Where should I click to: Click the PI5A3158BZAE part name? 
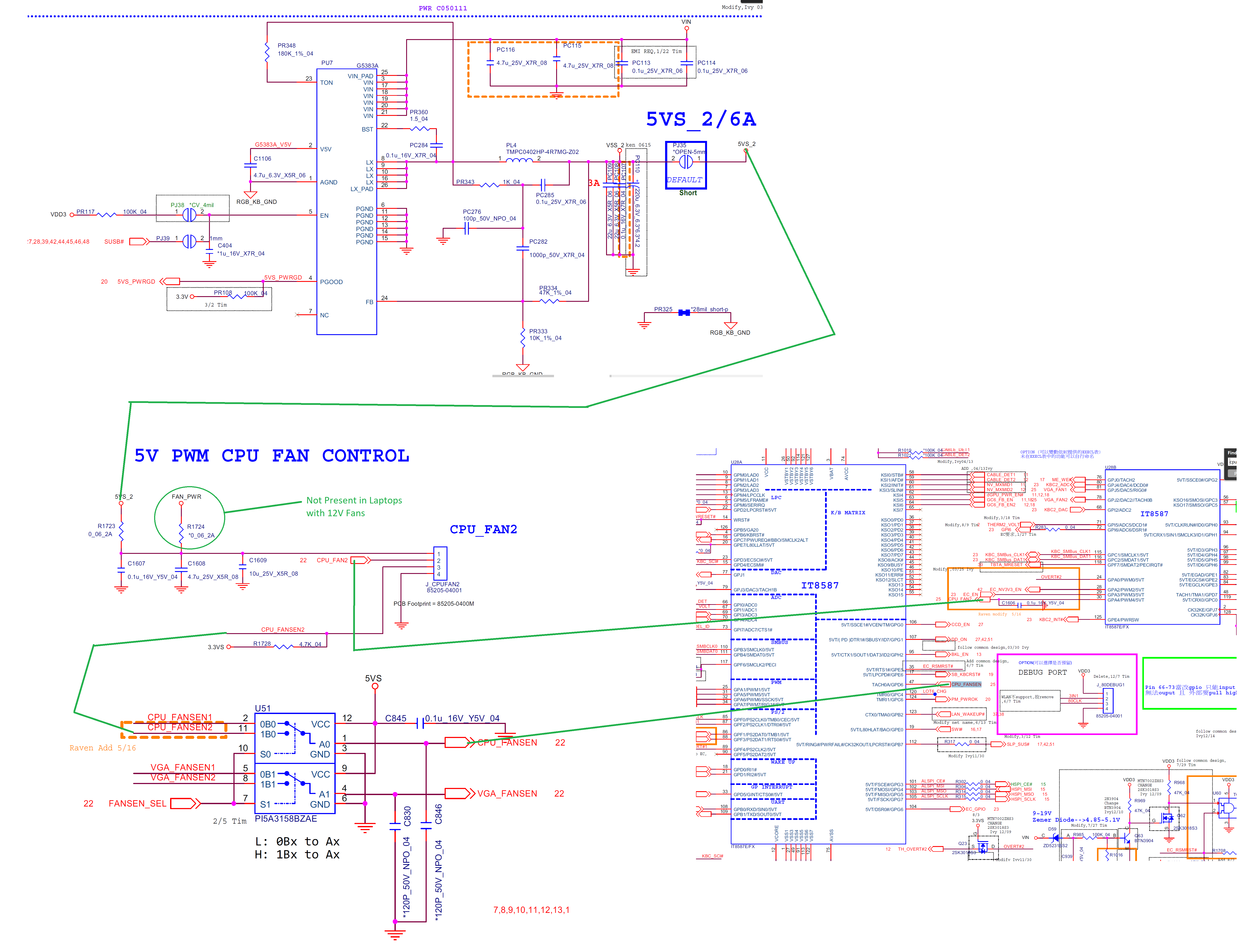[x=286, y=818]
